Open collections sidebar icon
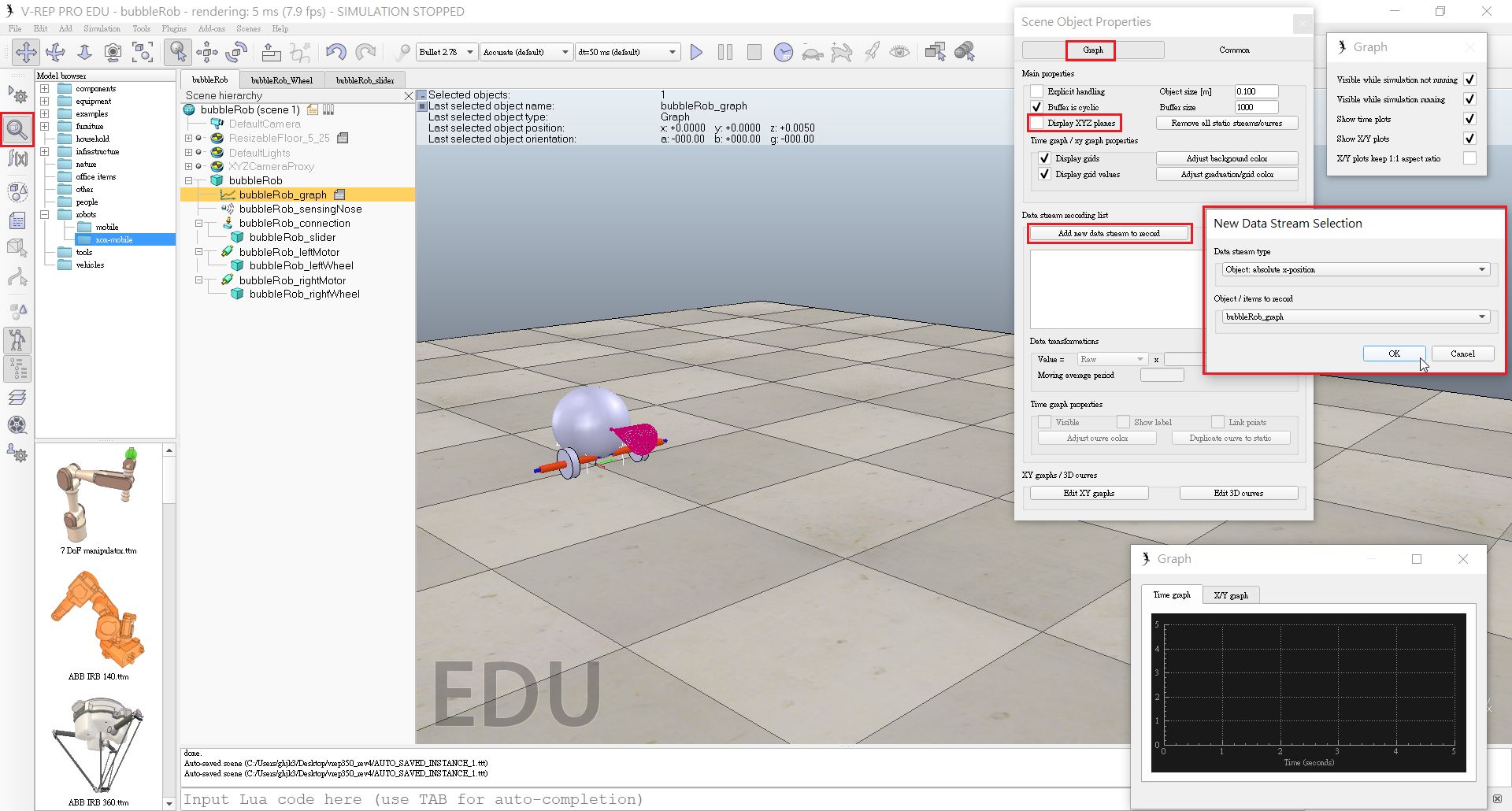This screenshot has width=1512, height=811. pos(17,191)
